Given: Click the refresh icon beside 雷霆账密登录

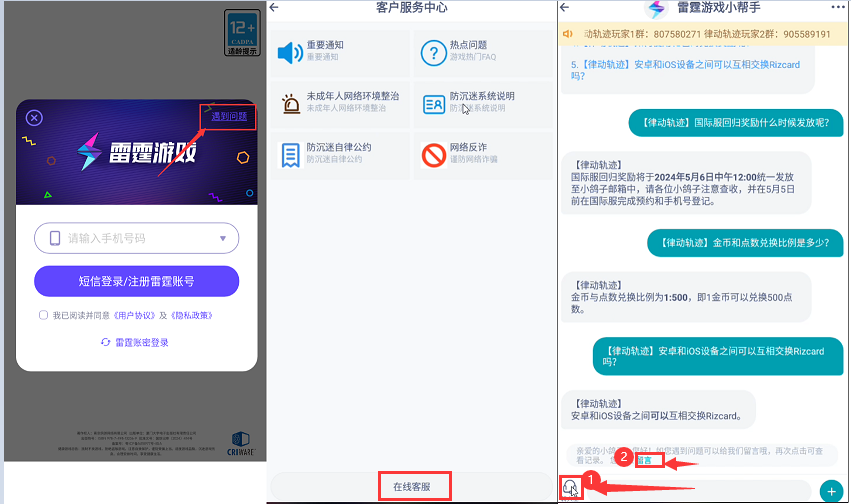Looking at the screenshot, I should 105,342.
